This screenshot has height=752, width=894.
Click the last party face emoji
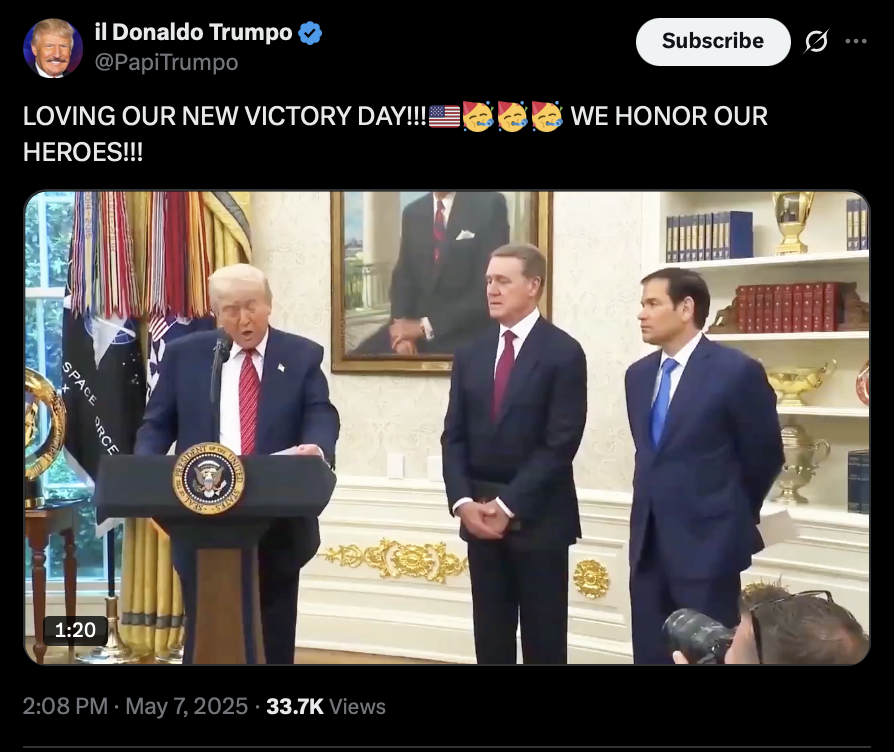pyautogui.click(x=547, y=116)
